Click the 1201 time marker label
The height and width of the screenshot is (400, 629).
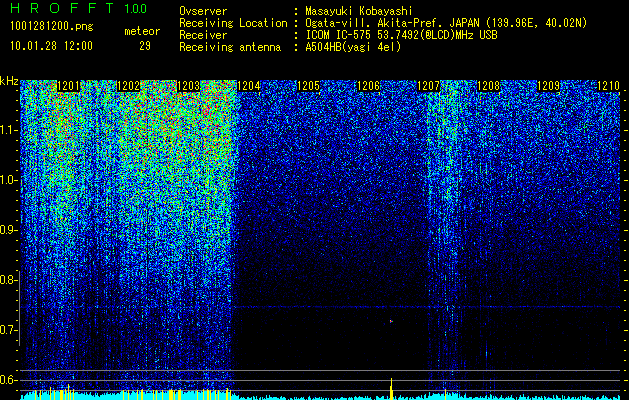click(x=68, y=86)
